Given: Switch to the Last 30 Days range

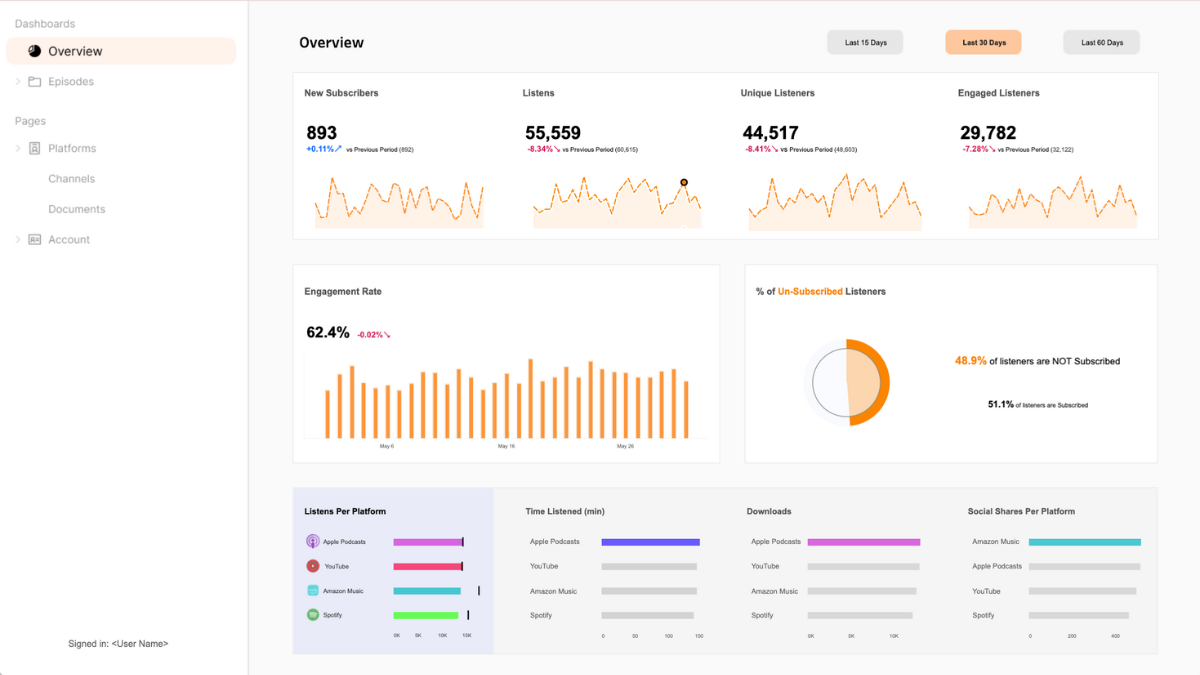Looking at the screenshot, I should click(x=983, y=42).
